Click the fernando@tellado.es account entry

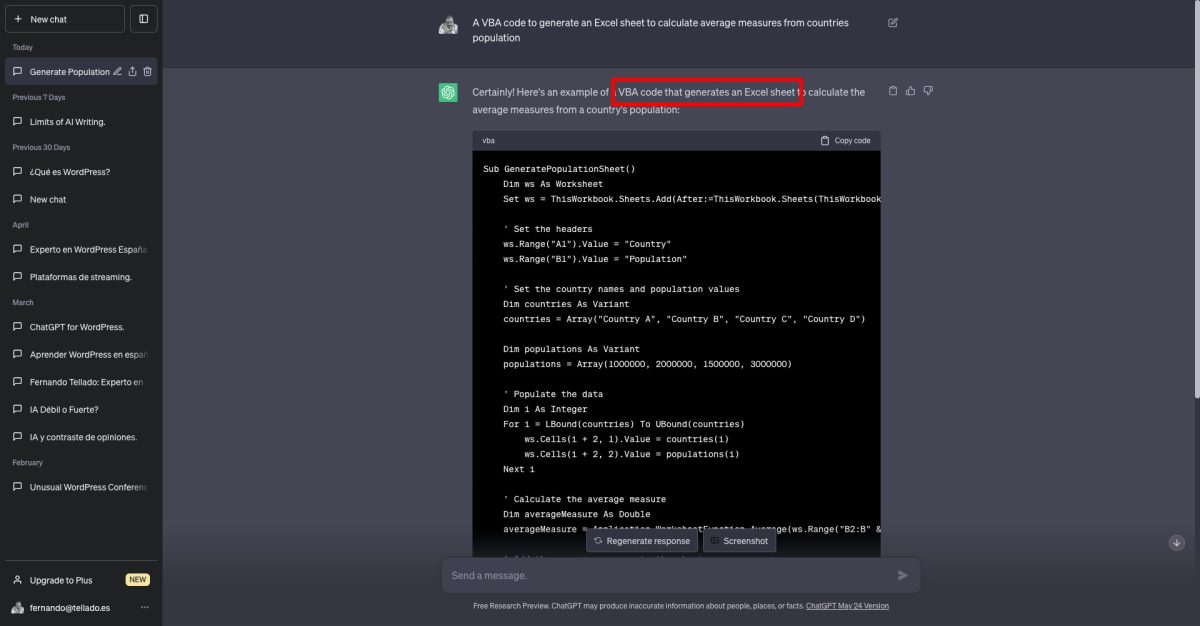[x=81, y=607]
